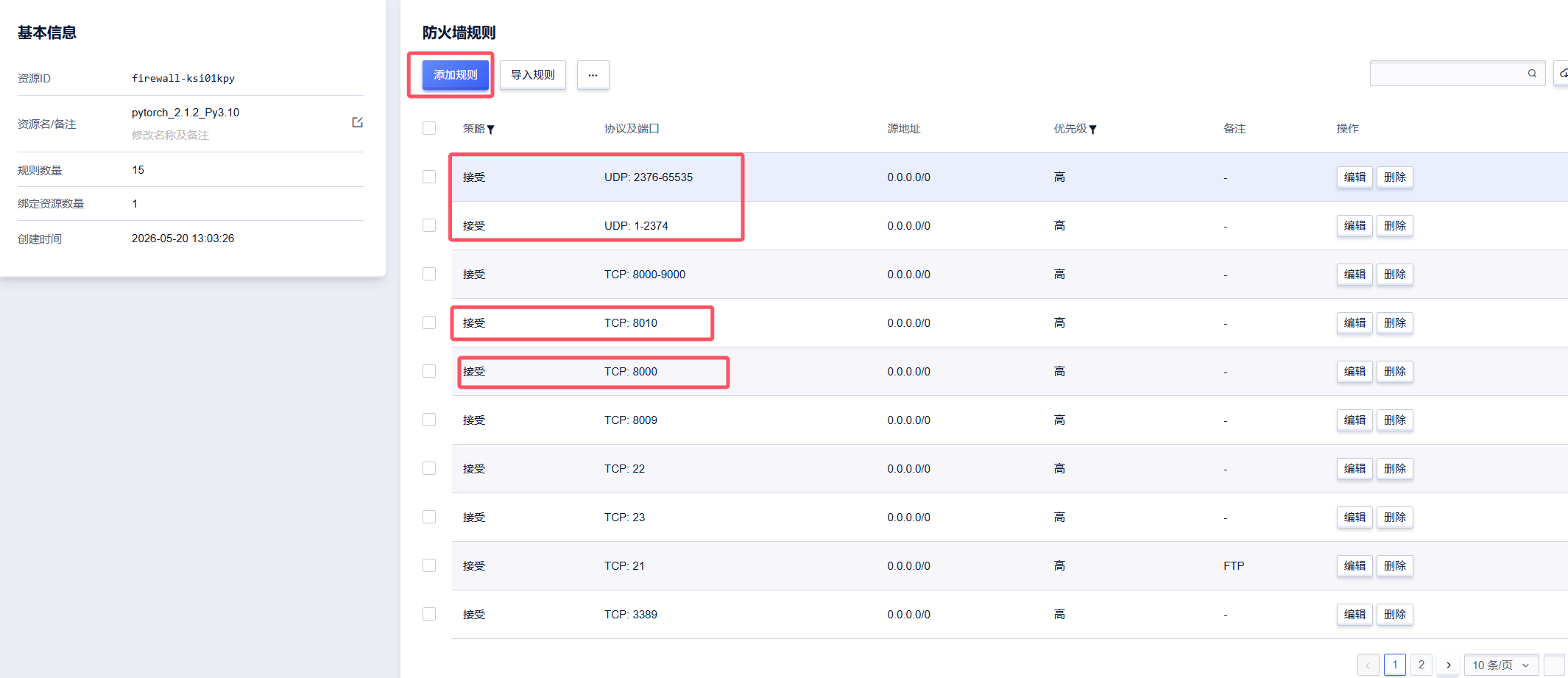Go to the next page arrow

click(x=1448, y=665)
